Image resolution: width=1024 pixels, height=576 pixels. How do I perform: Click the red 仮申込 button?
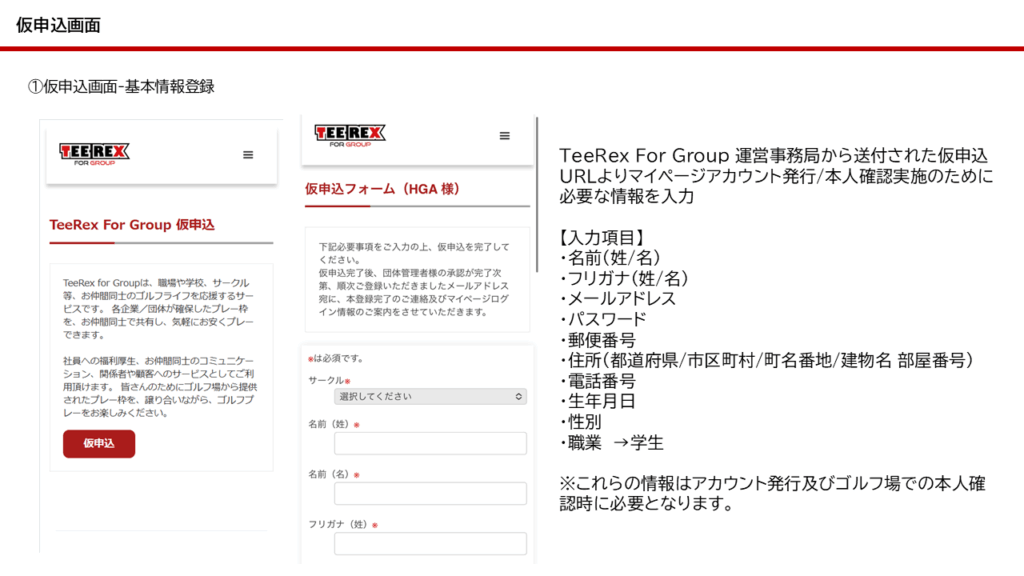click(99, 443)
